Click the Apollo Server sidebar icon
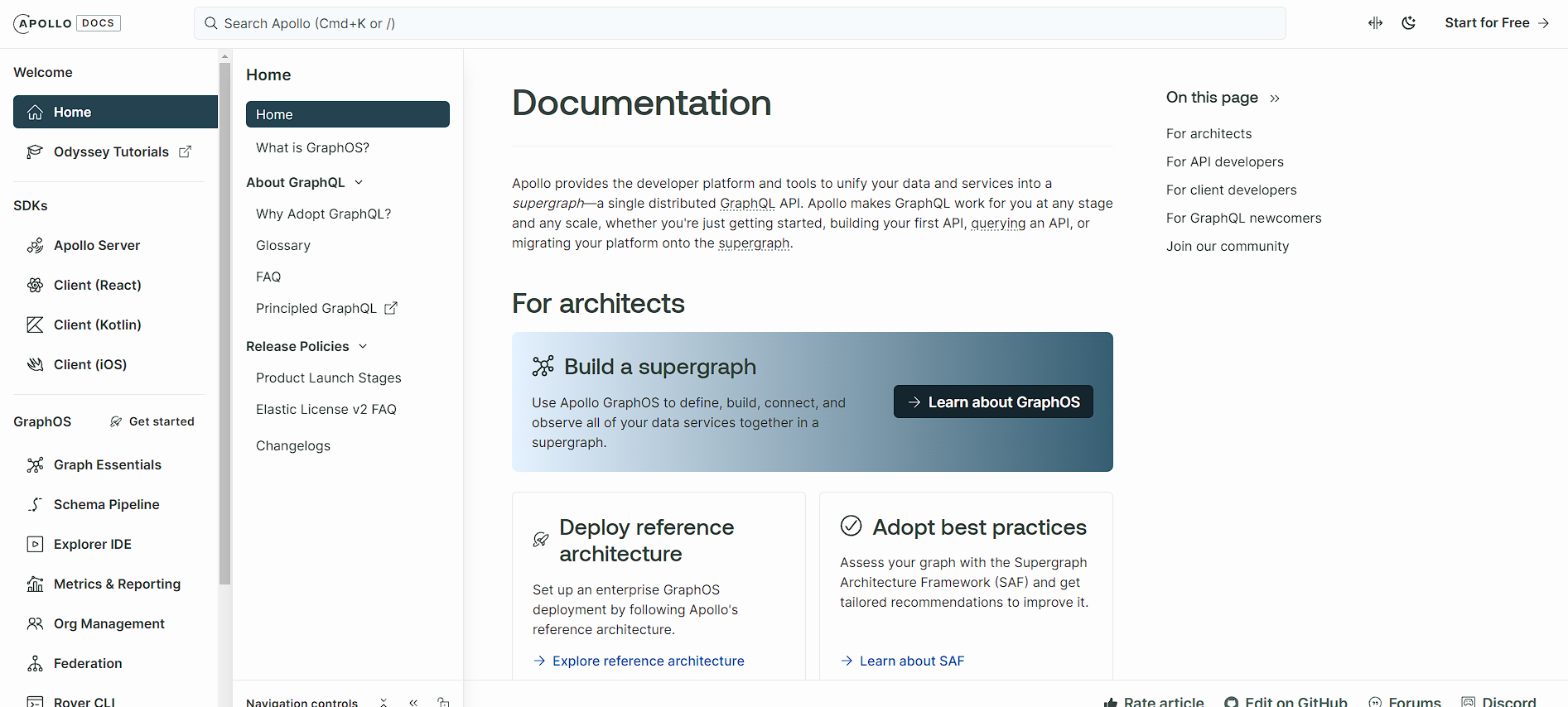The width and height of the screenshot is (1568, 707). 35,245
